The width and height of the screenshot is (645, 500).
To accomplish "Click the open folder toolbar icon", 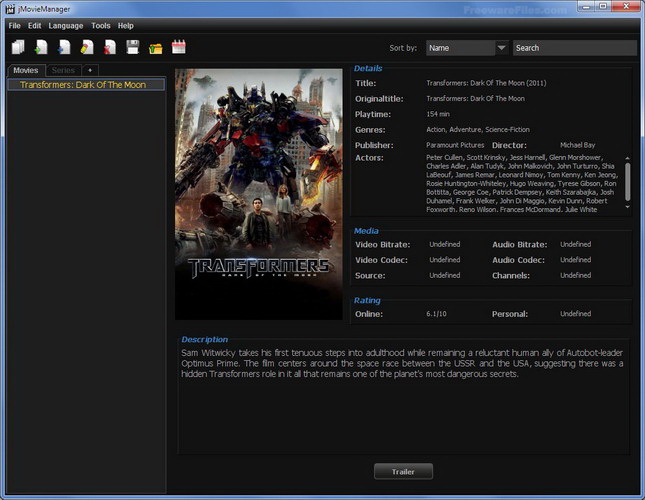I will point(155,47).
